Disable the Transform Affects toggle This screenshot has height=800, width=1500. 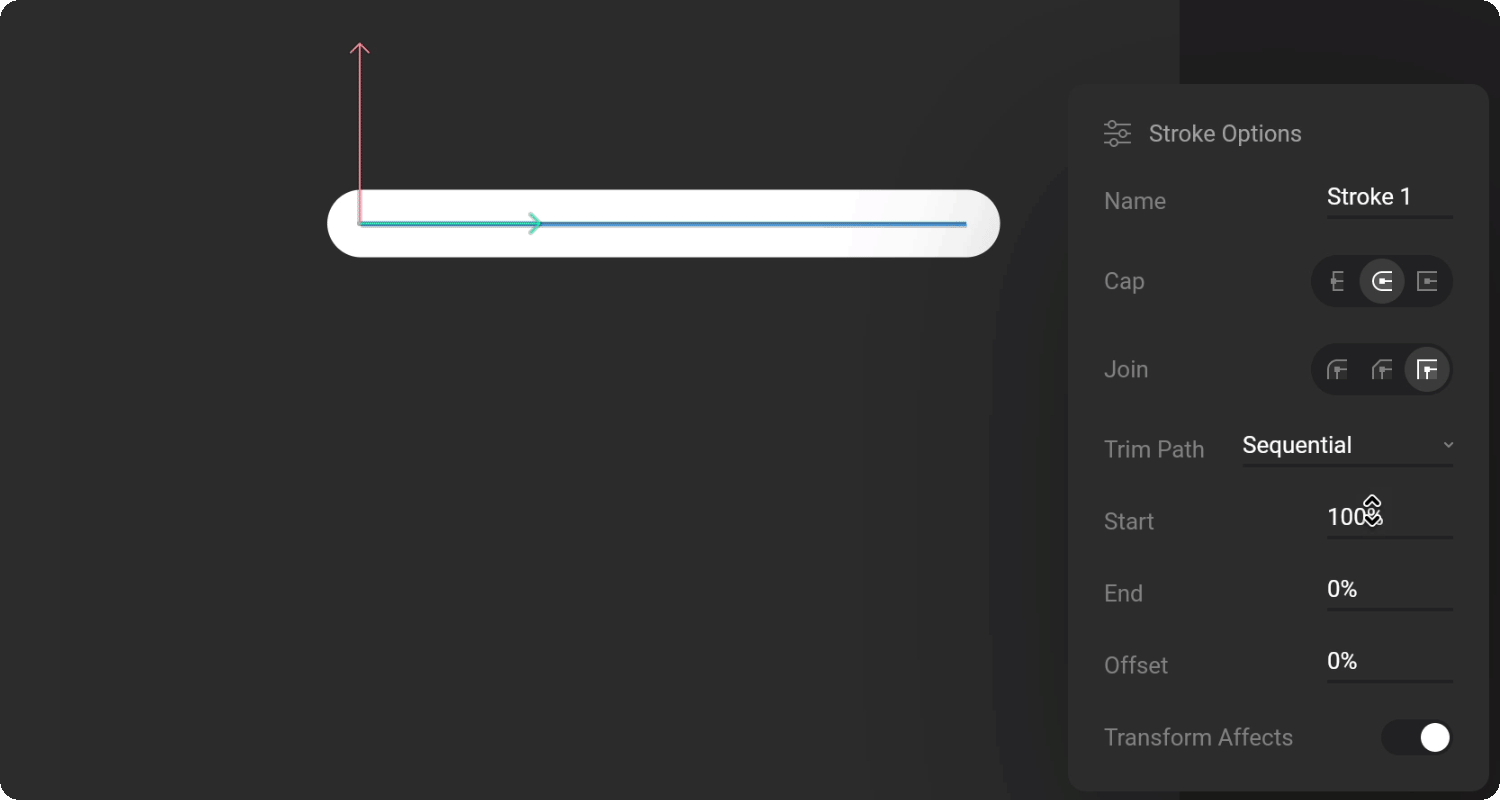click(x=1416, y=738)
